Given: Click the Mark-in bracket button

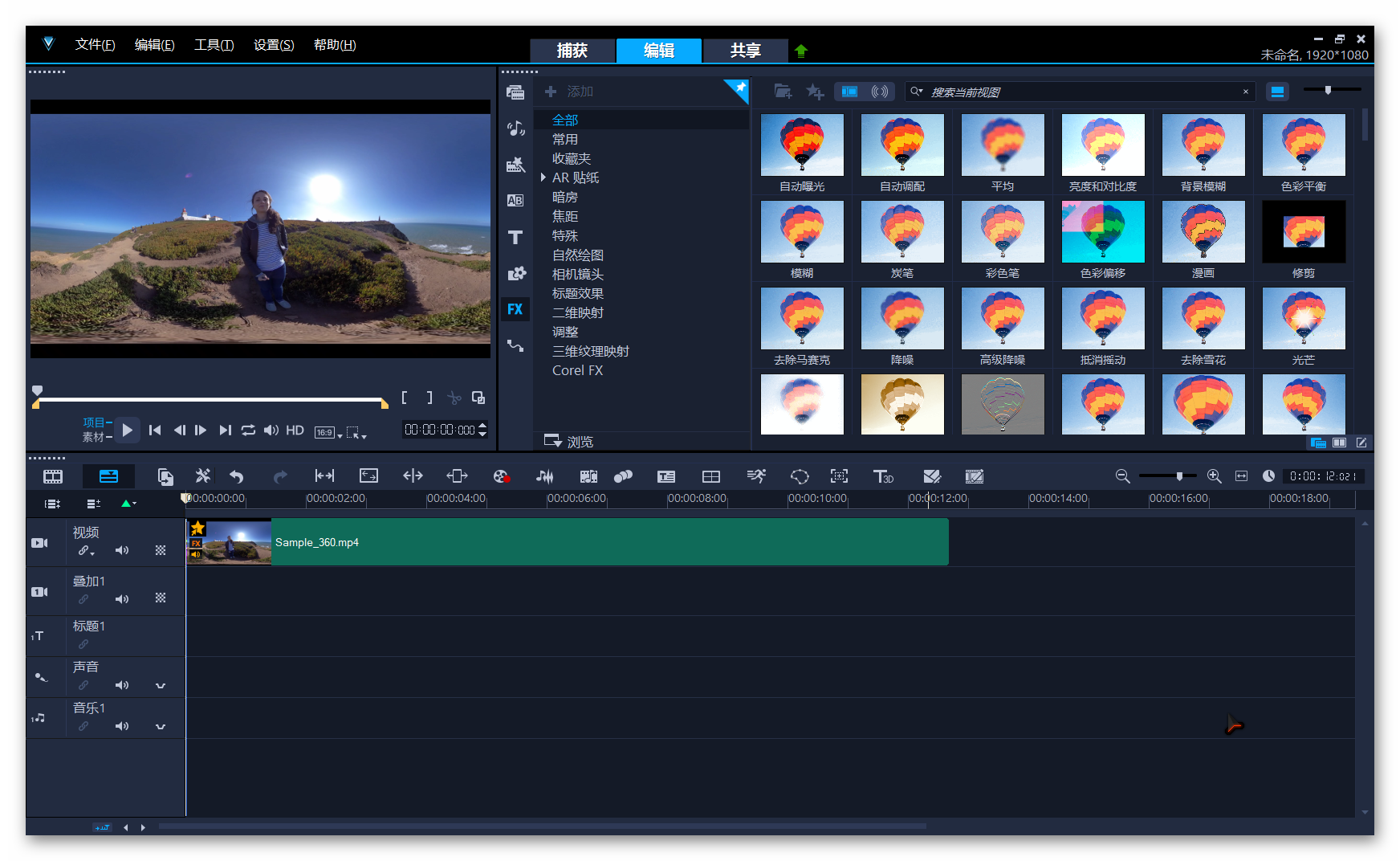Looking at the screenshot, I should (405, 398).
